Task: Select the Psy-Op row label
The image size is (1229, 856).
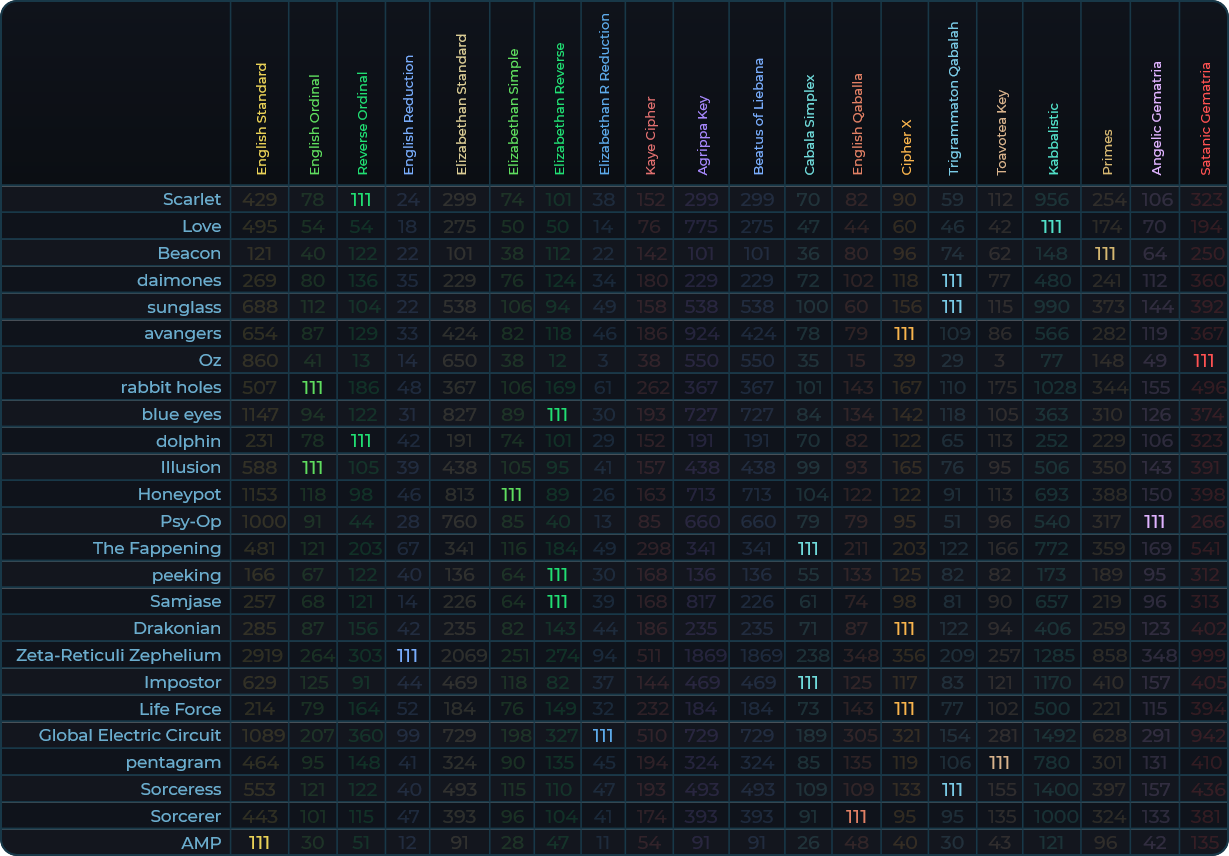Action: click(x=190, y=521)
